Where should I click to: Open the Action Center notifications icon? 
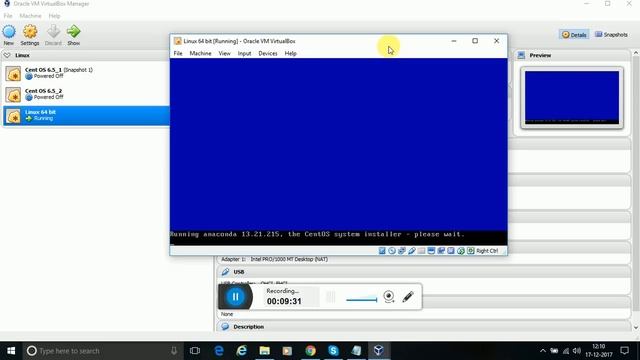click(x=624, y=351)
